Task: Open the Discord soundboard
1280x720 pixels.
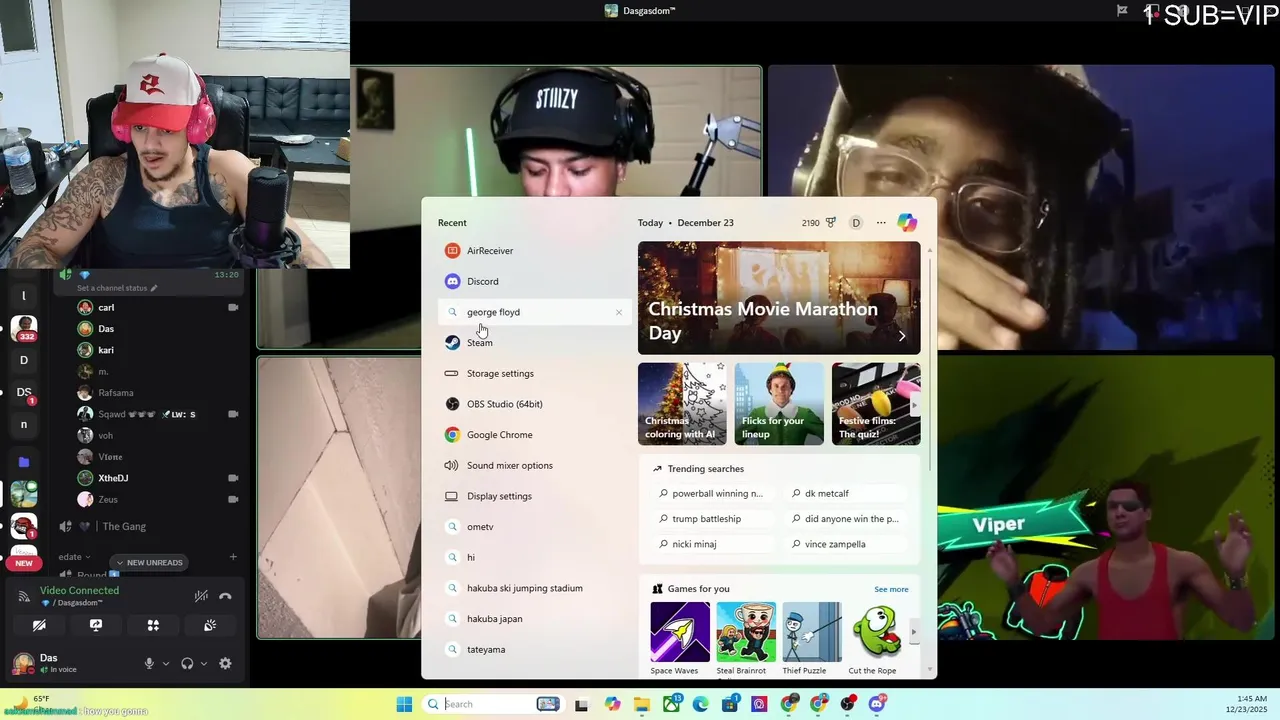Action: (210, 625)
